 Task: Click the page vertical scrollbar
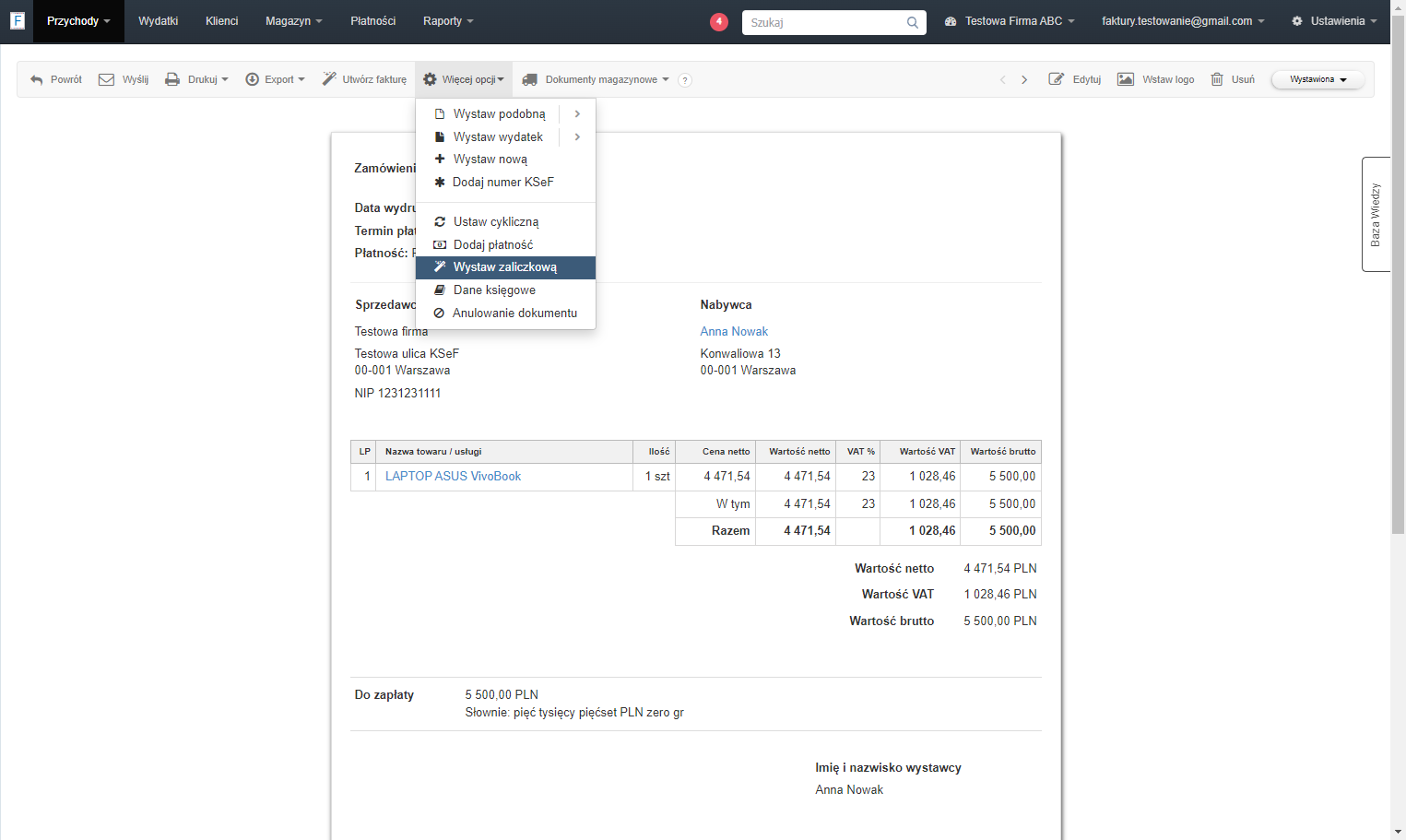[1398, 277]
